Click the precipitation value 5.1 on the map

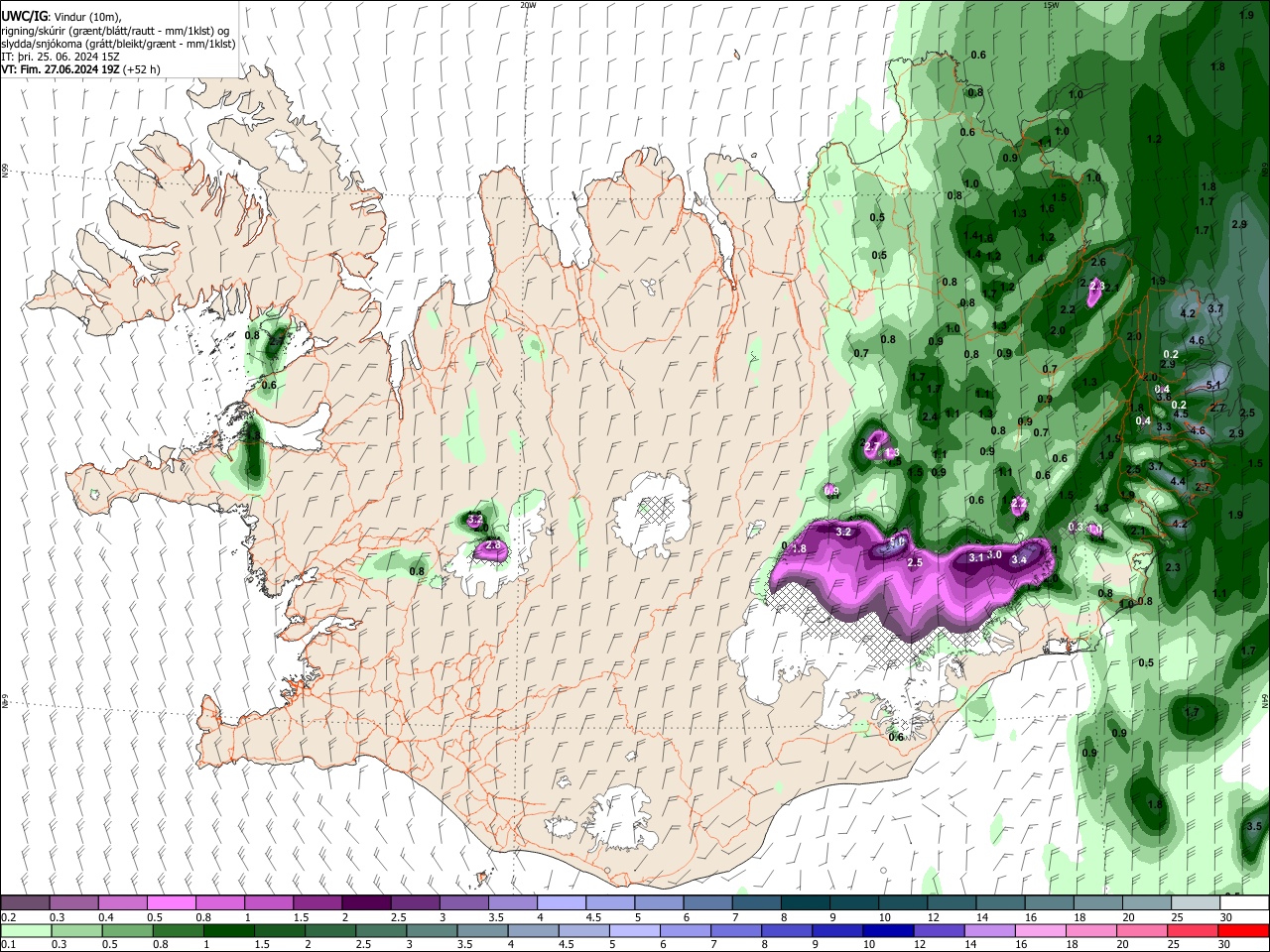tap(1212, 385)
